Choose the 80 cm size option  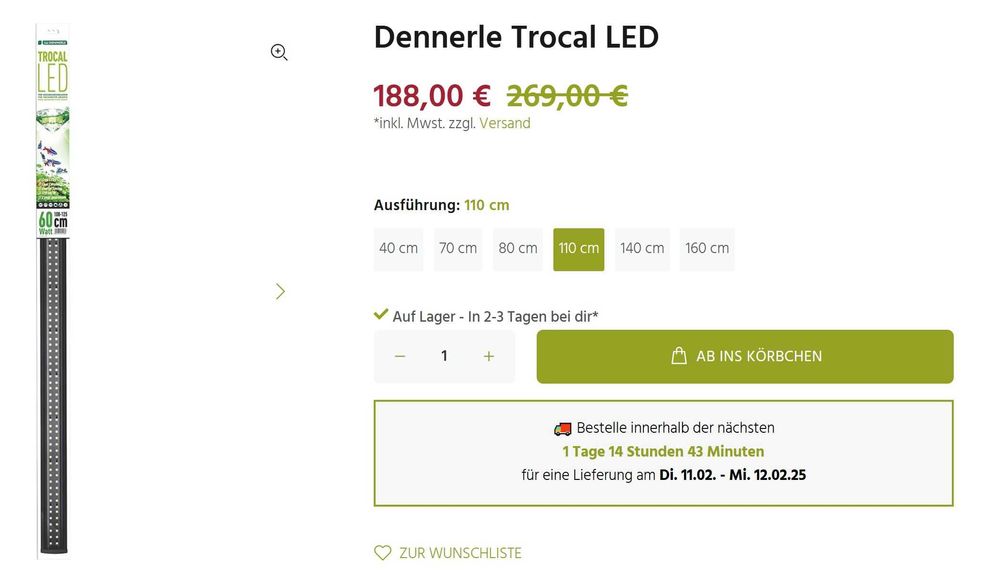coord(518,248)
